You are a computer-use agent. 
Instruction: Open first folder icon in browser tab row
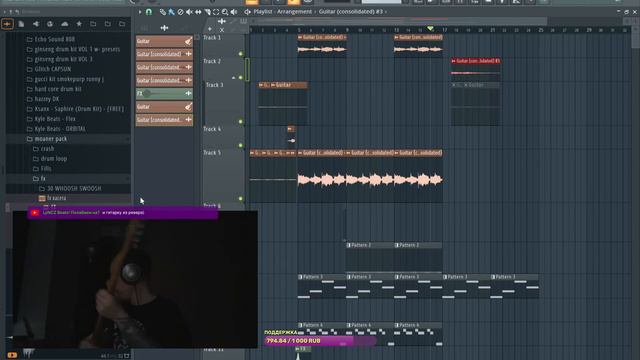click(93, 24)
